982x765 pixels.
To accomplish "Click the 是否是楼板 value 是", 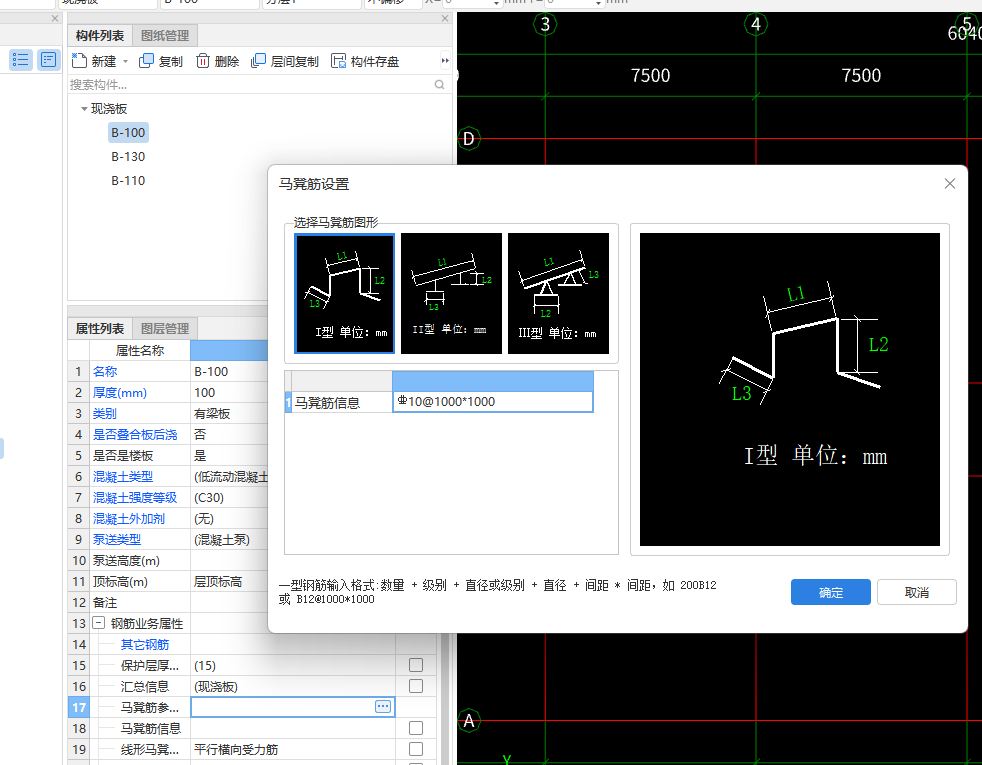I will pyautogui.click(x=200, y=456).
